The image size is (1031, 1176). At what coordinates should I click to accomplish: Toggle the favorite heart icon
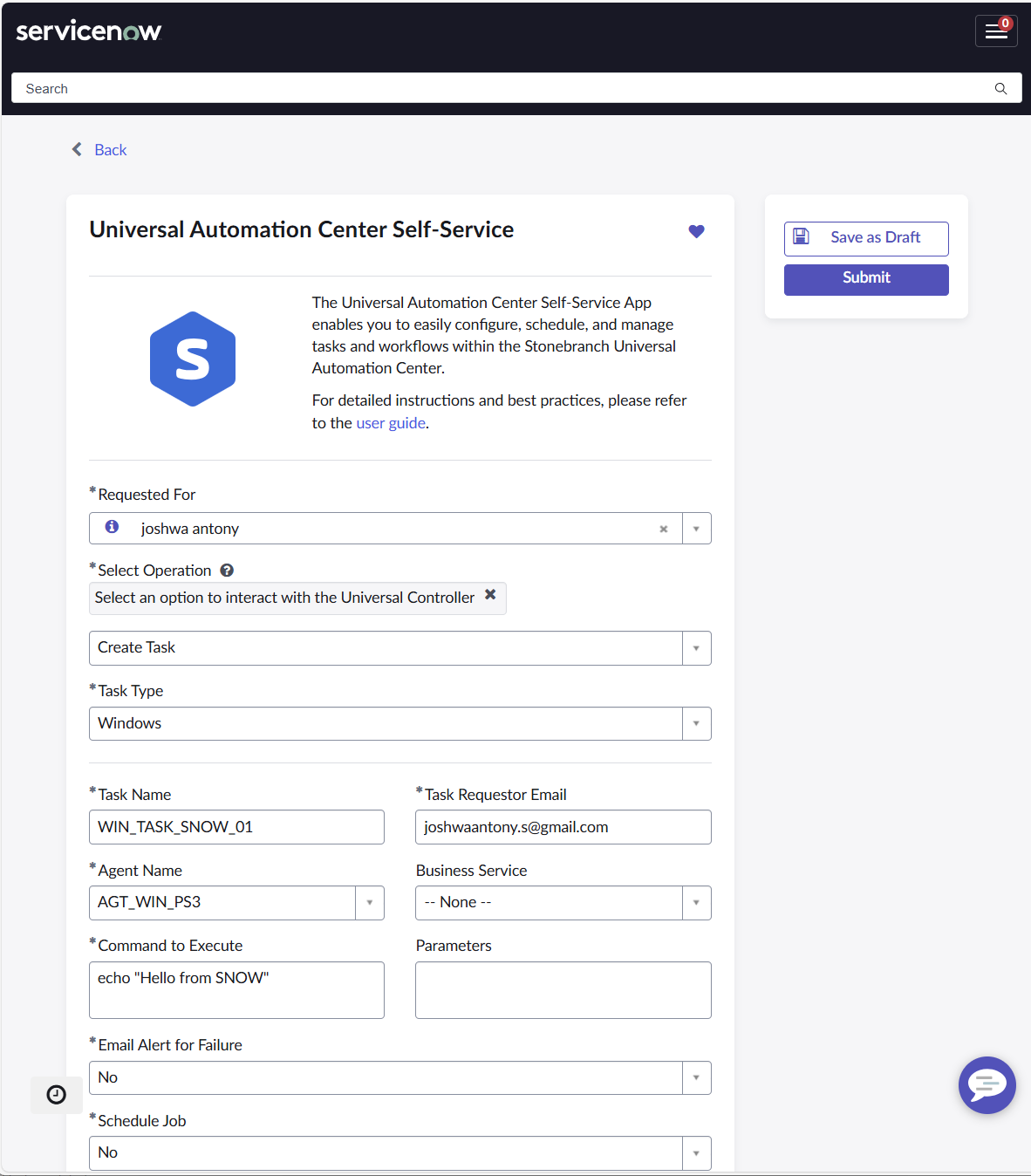coord(696,231)
